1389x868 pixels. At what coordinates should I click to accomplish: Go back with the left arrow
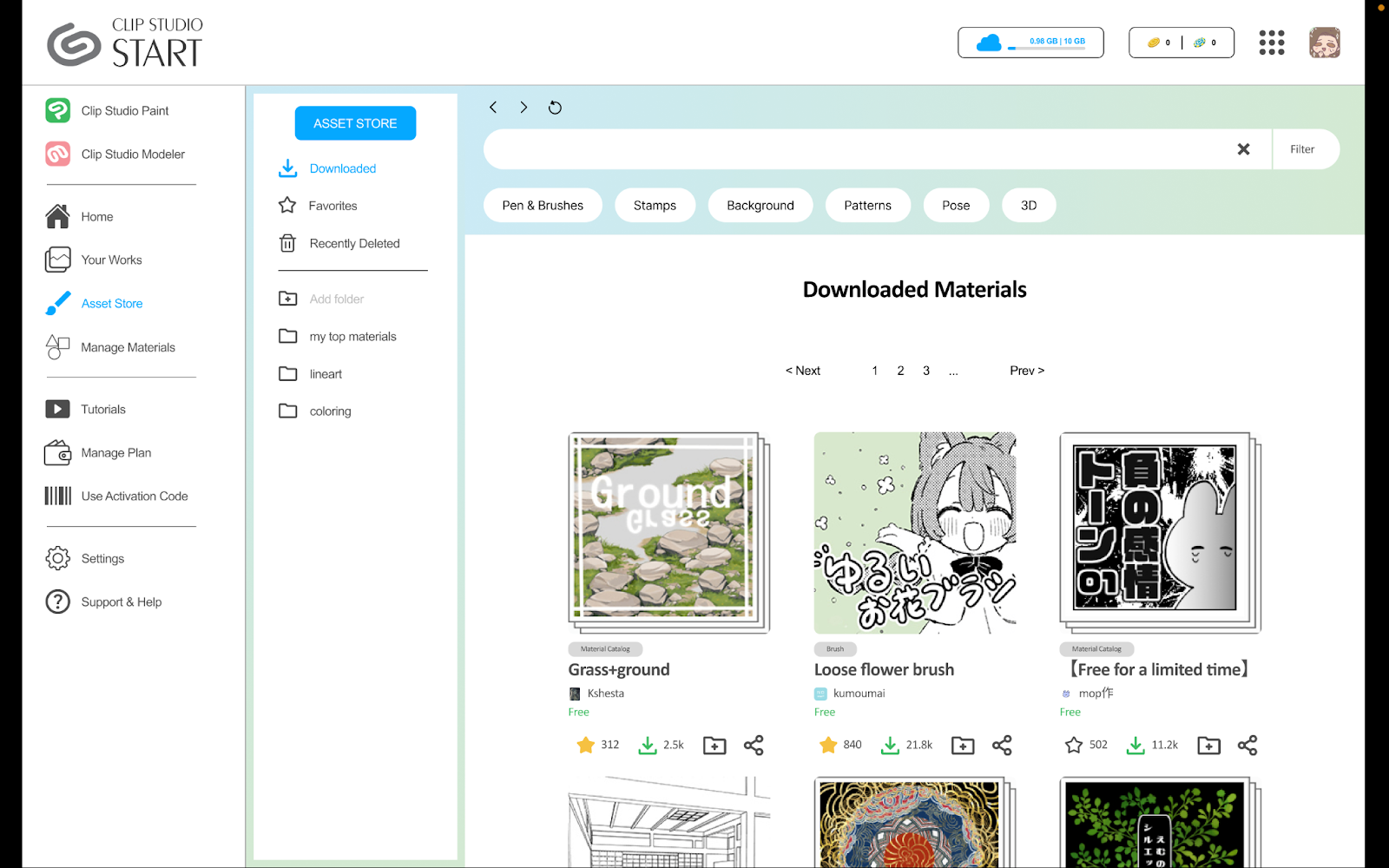493,107
